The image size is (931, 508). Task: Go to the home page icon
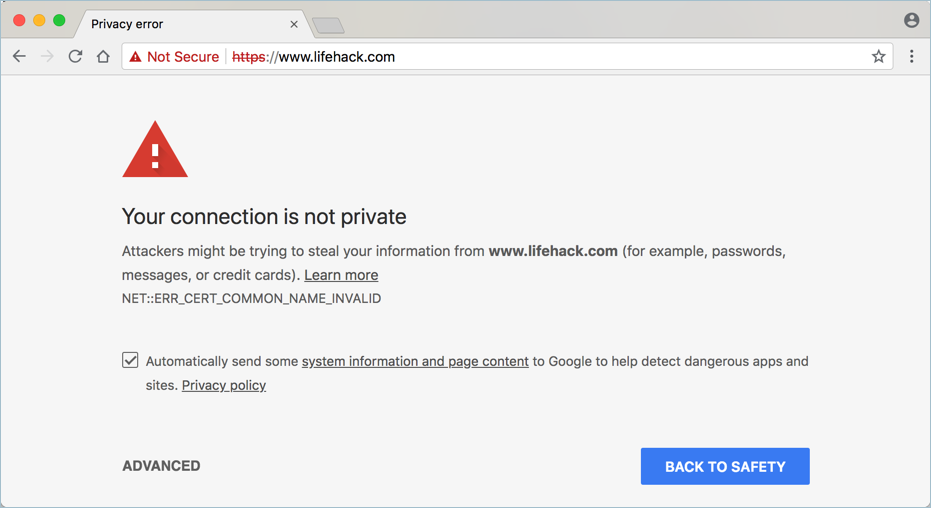(x=103, y=57)
